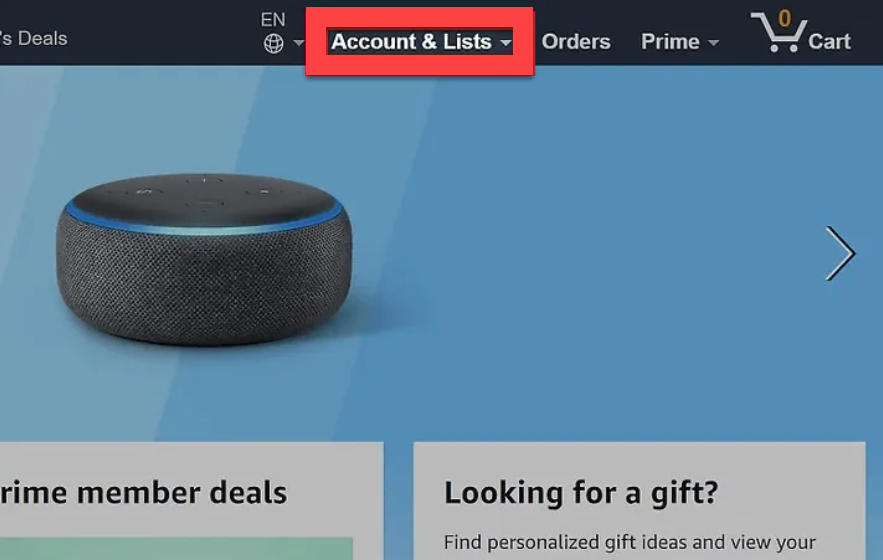Screen dimensions: 883x560
Task: Advance carousel with right chevron arrow
Action: pyautogui.click(x=840, y=254)
